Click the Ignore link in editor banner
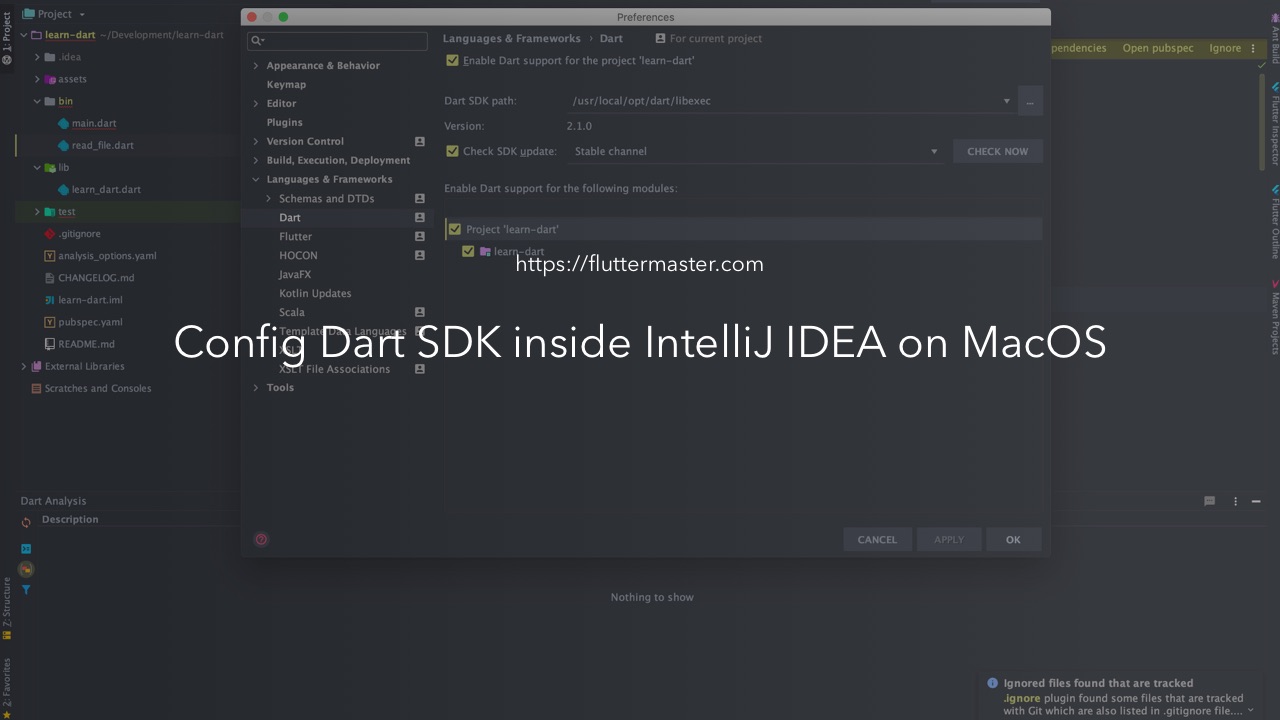The height and width of the screenshot is (720, 1280). click(1225, 48)
